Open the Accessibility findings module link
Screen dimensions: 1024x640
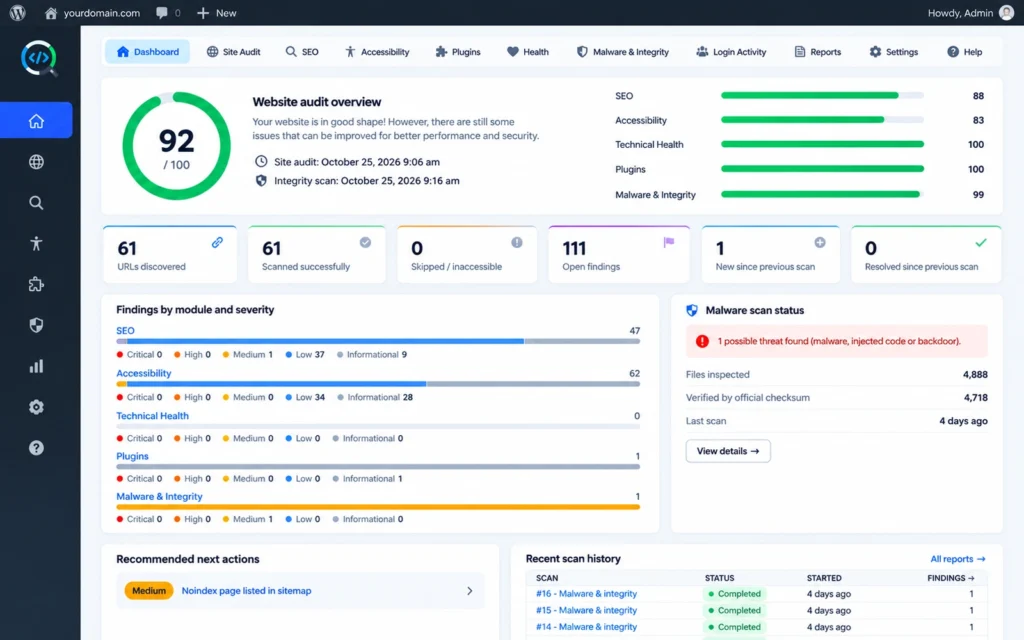click(144, 373)
